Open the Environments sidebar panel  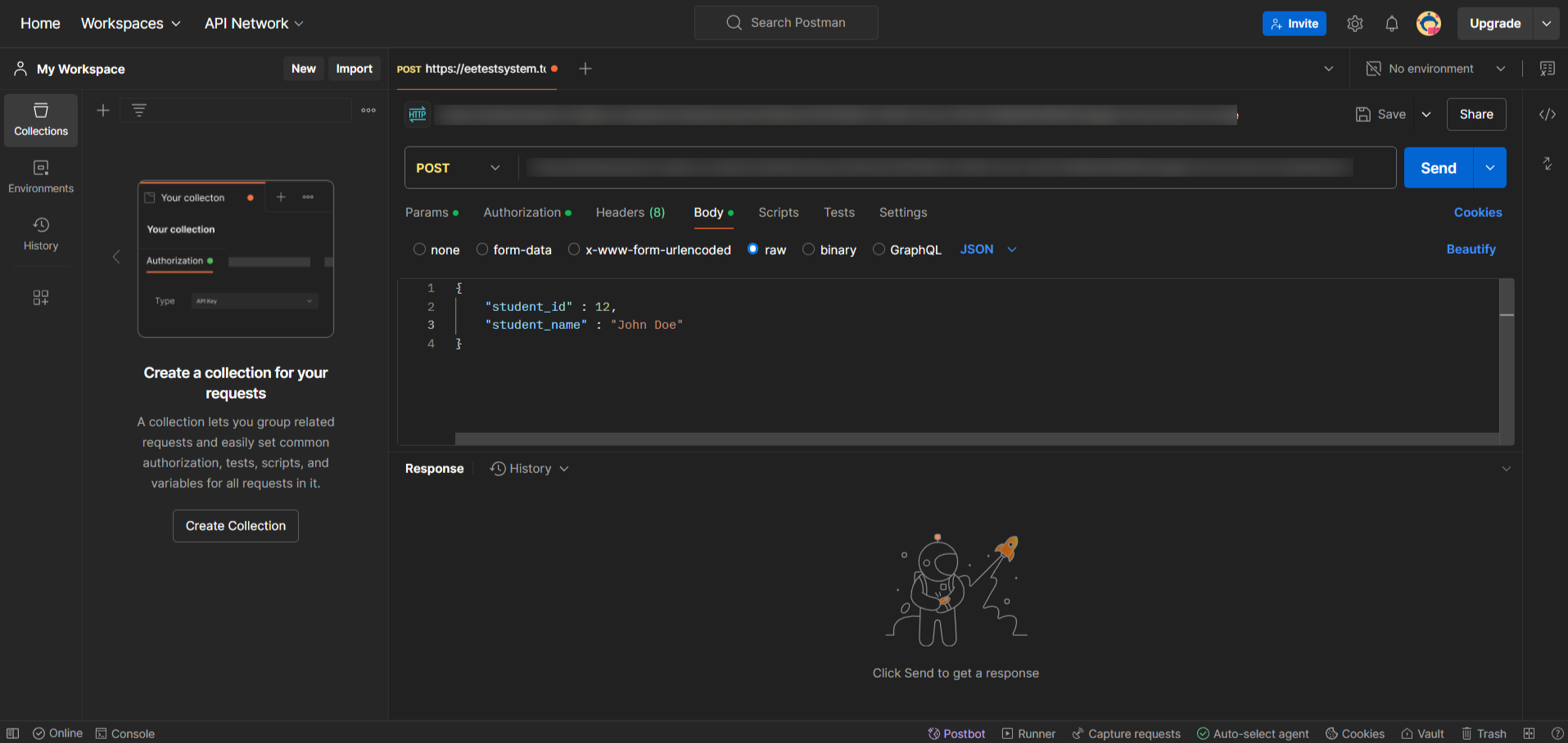click(x=41, y=177)
